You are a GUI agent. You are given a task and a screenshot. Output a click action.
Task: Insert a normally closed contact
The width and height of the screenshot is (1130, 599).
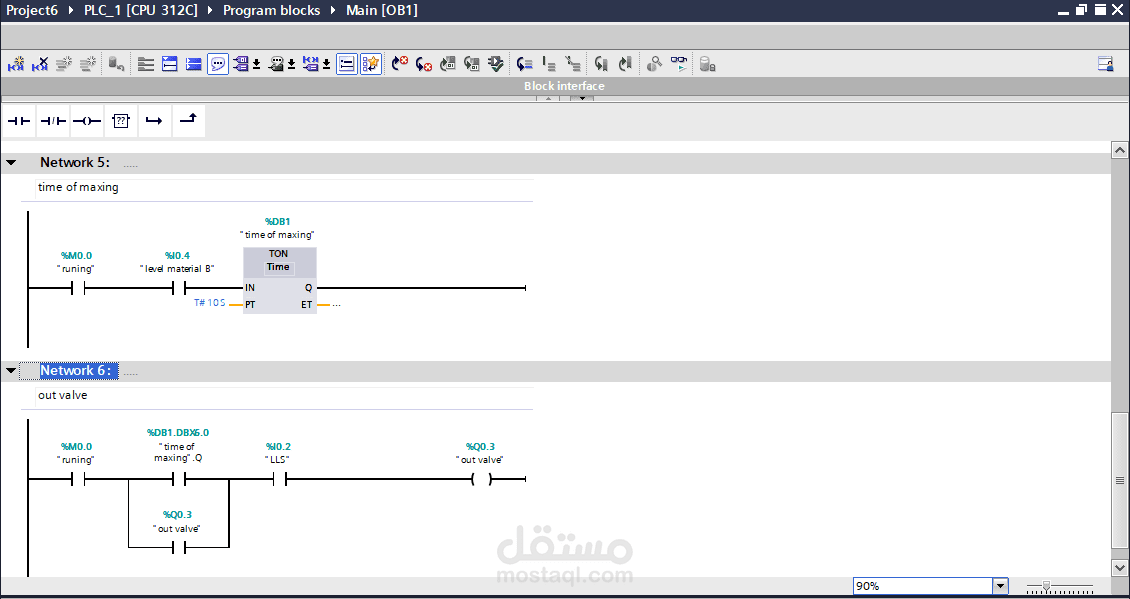[x=53, y=121]
